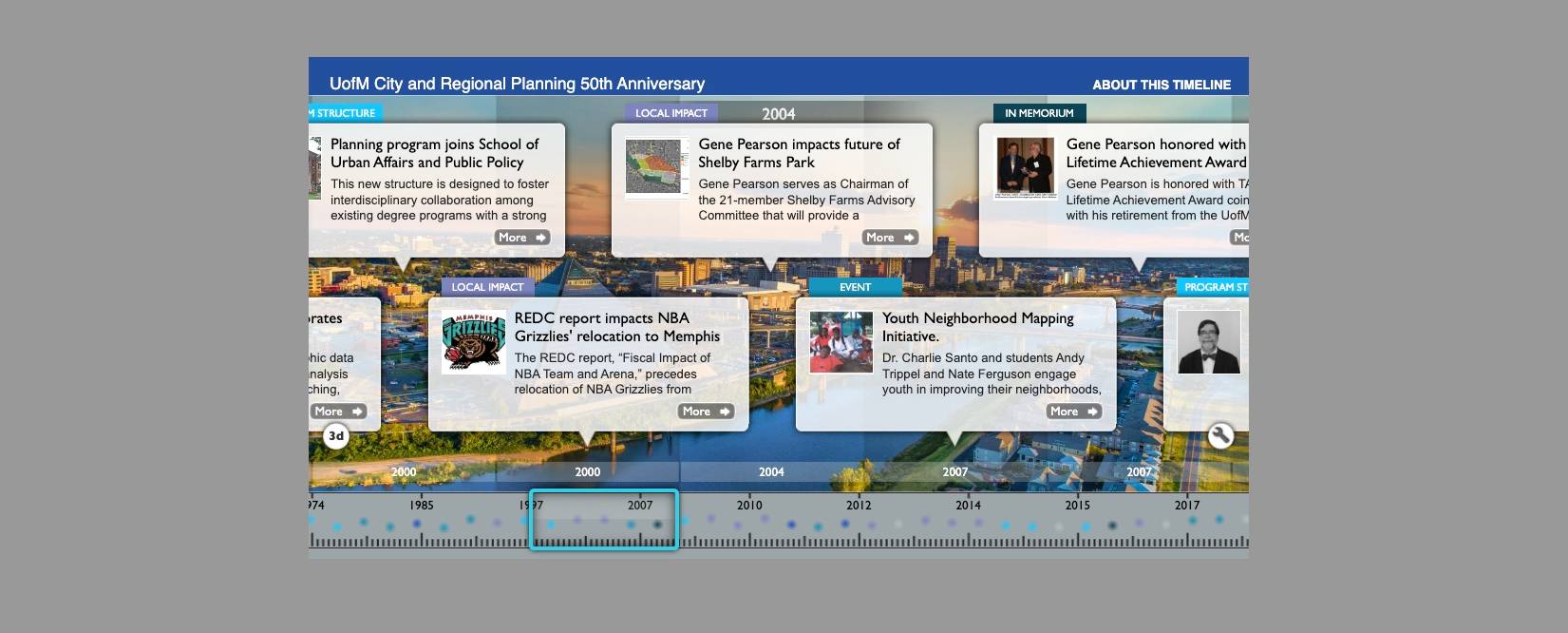
Task: Select the highlighted timeline range box
Action: [x=604, y=520]
